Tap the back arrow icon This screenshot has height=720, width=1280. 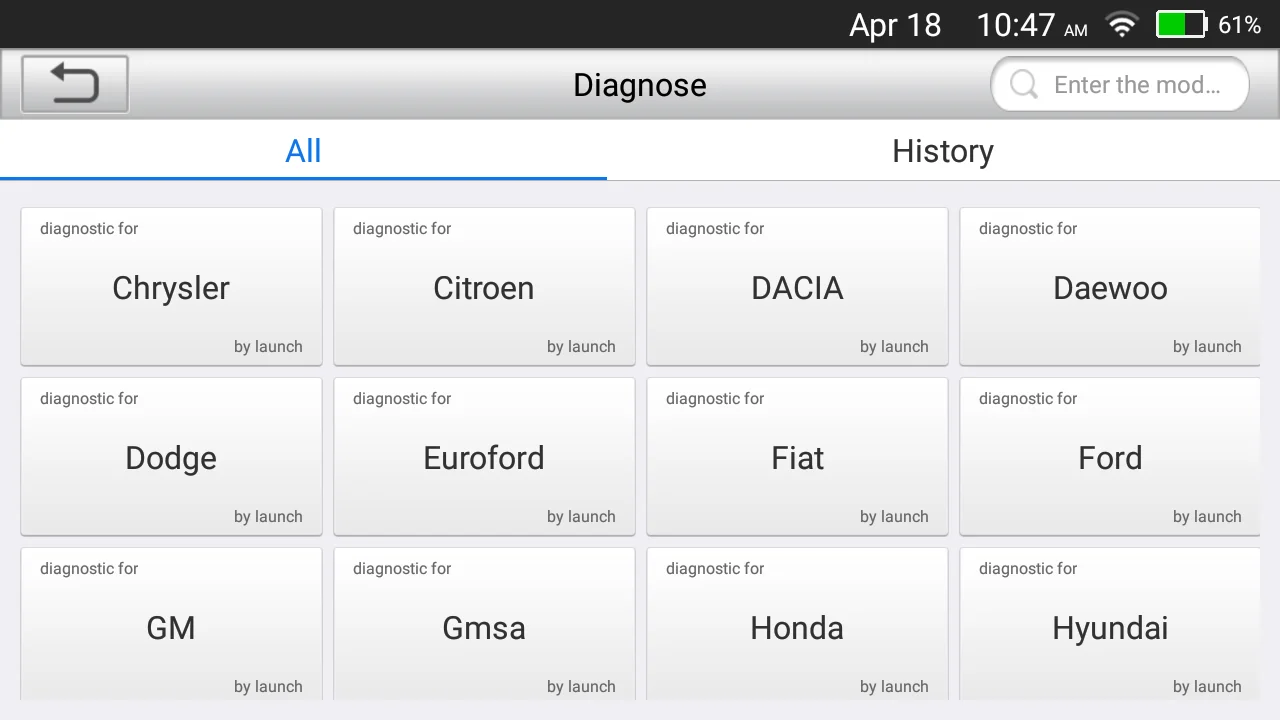(x=75, y=84)
